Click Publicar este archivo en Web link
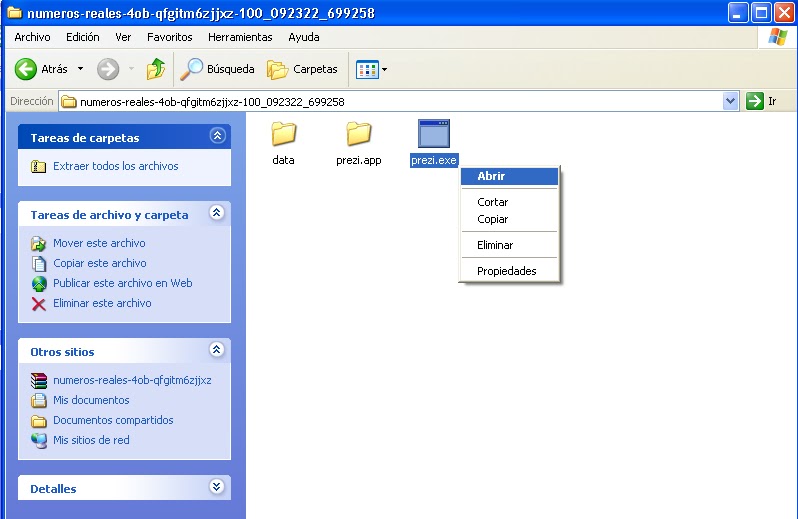 coord(123,283)
